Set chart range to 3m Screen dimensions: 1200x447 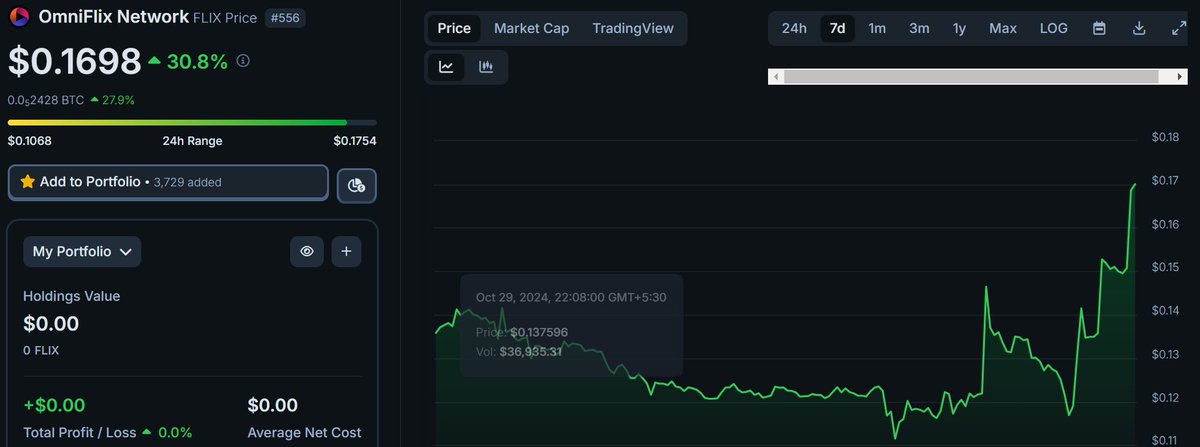tap(919, 28)
